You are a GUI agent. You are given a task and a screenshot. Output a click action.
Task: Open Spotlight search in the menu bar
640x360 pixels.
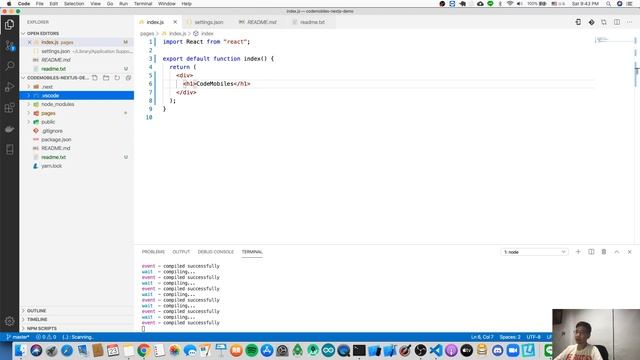coord(608,4)
